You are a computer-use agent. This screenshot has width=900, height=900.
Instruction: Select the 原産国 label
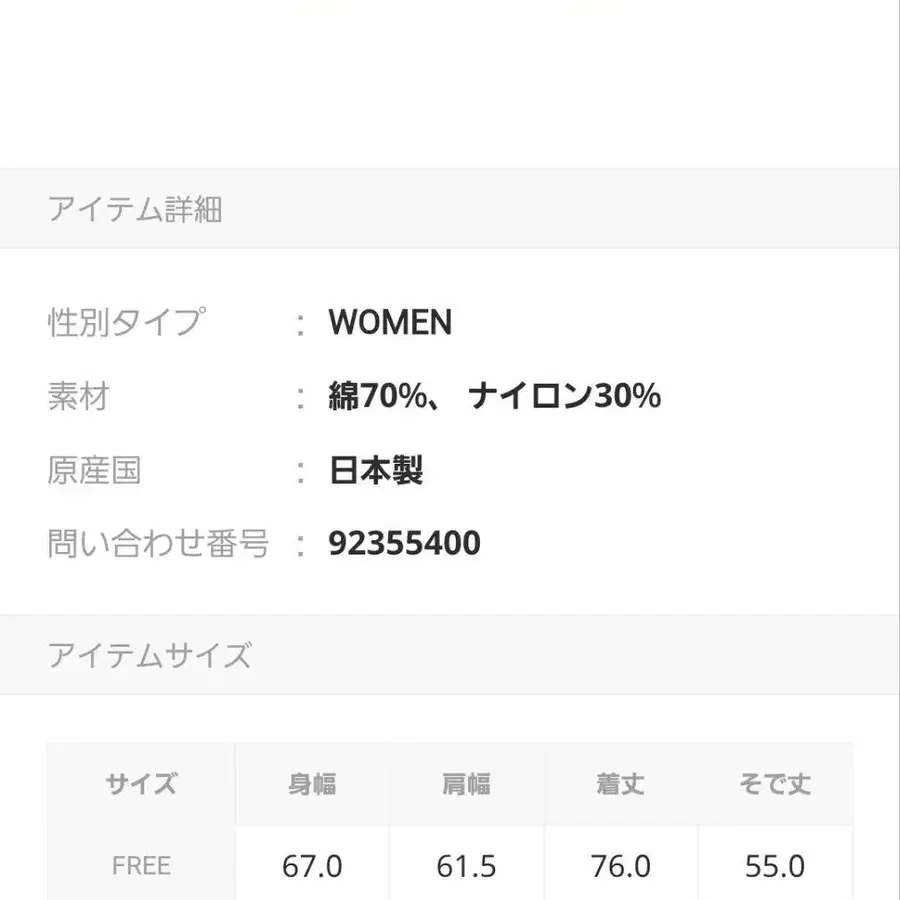point(94,470)
